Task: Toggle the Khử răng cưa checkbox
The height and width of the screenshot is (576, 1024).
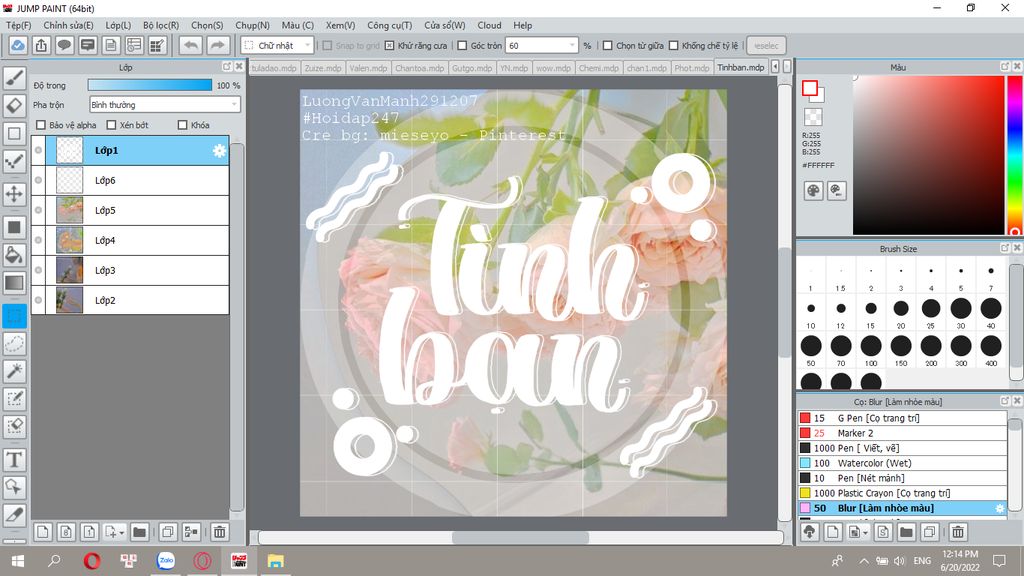Action: (x=389, y=46)
